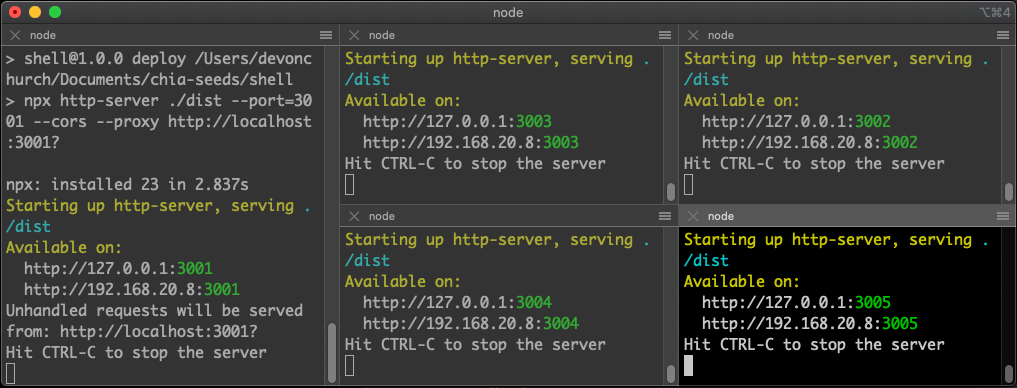The height and width of the screenshot is (388, 1017).
Task: Open link http://127.0.0.1:3001
Action: point(118,268)
